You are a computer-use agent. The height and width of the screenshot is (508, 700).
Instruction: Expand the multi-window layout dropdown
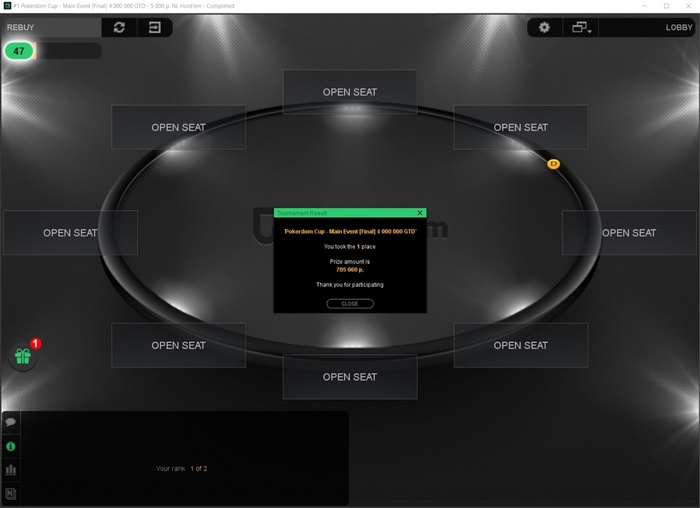click(x=581, y=28)
